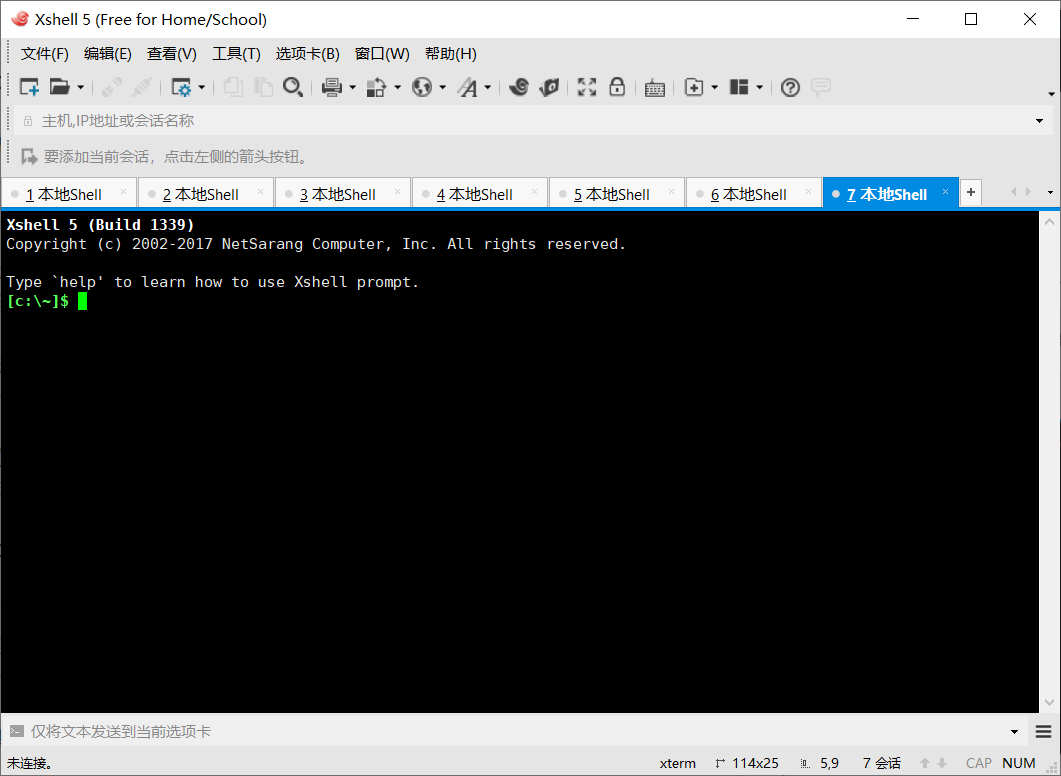Image resolution: width=1061 pixels, height=776 pixels.
Task: Open the compose bar target dropdown
Action: pos(1014,732)
